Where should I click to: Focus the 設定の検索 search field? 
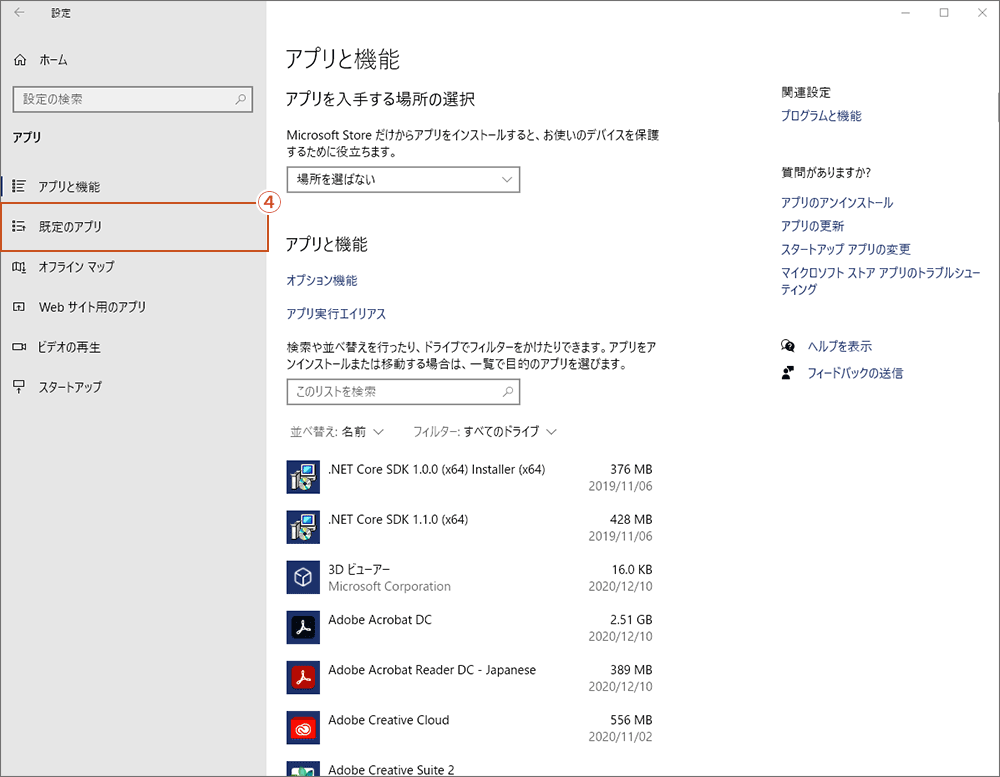tap(133, 100)
